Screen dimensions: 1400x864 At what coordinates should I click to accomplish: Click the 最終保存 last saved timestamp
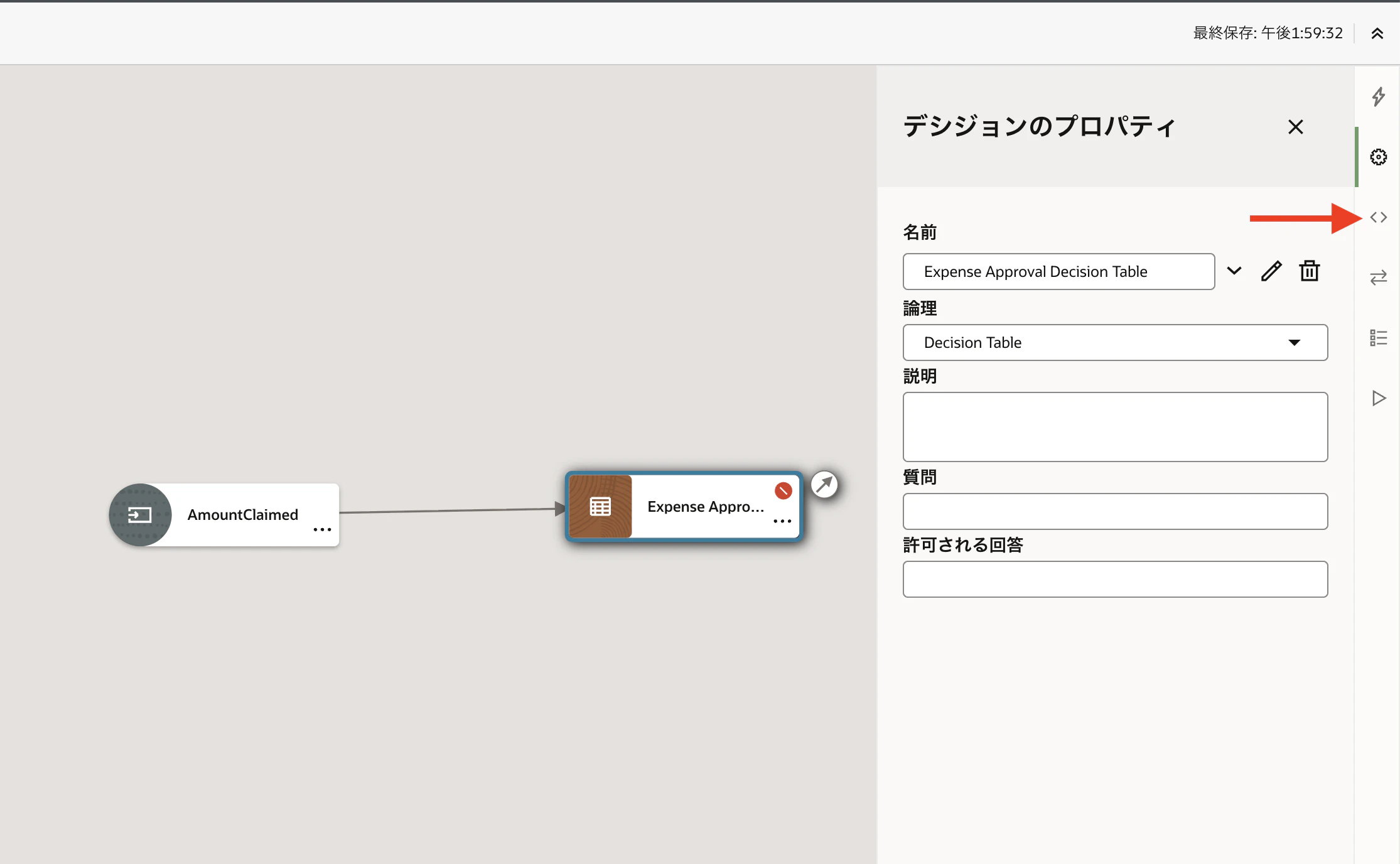[1268, 33]
